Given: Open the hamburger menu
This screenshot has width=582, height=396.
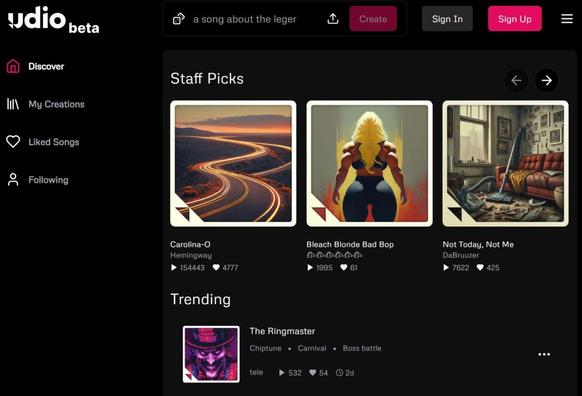Looking at the screenshot, I should tap(567, 19).
